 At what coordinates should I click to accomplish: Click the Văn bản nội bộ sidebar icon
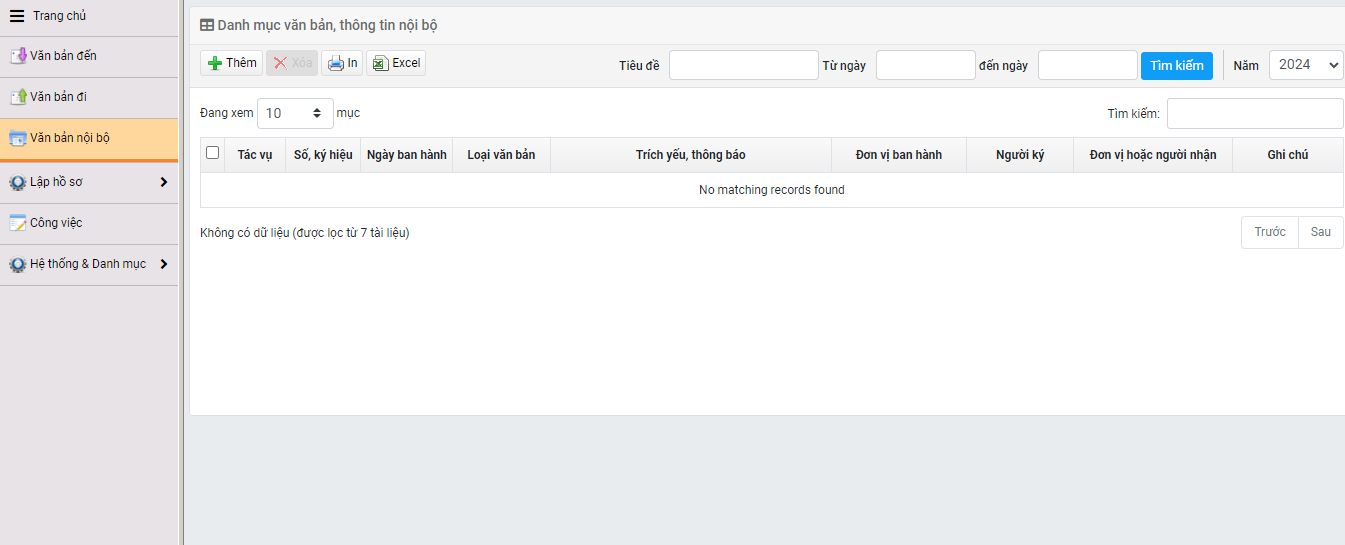click(x=17, y=138)
